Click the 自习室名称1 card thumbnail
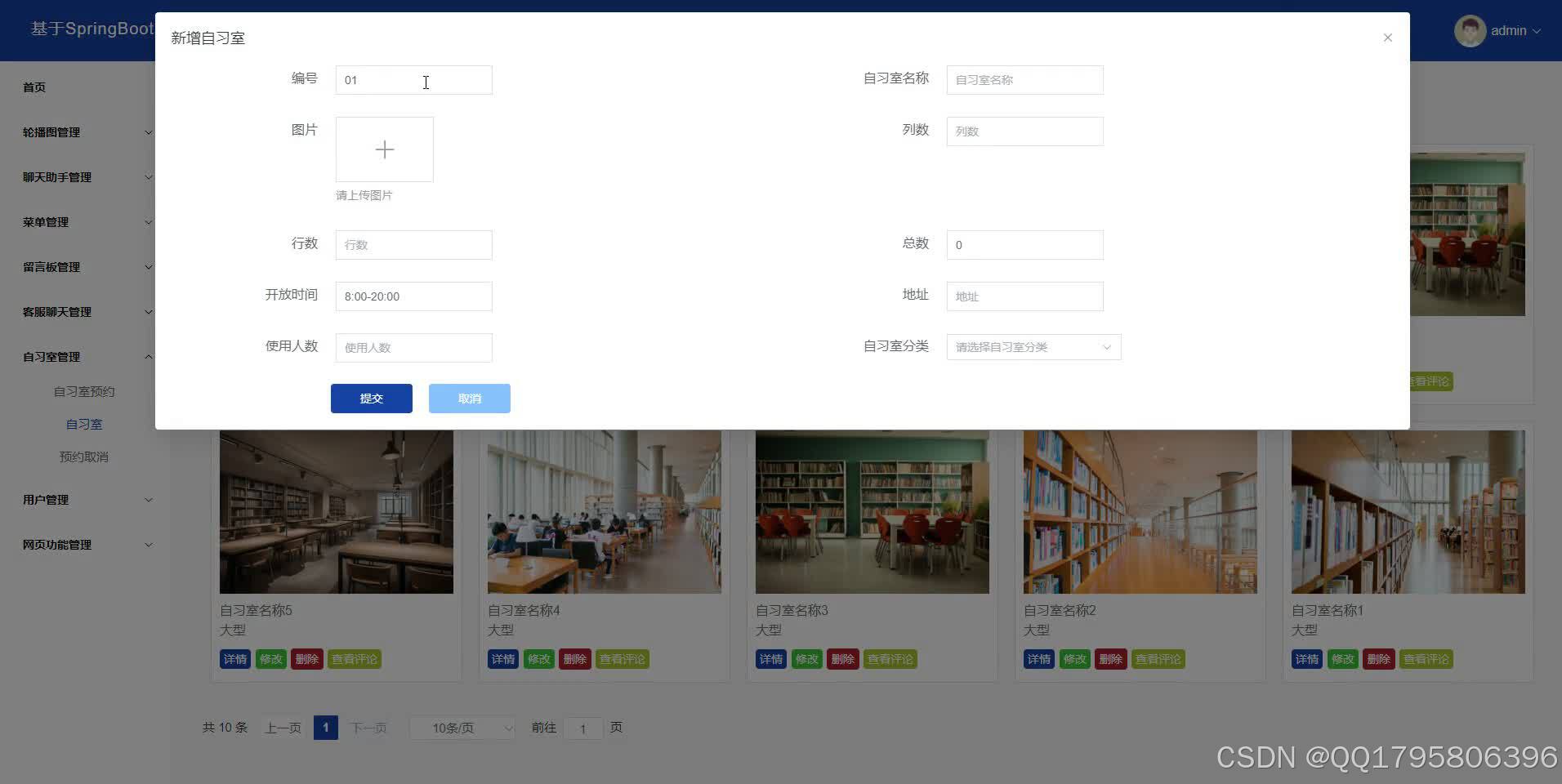 click(1407, 512)
